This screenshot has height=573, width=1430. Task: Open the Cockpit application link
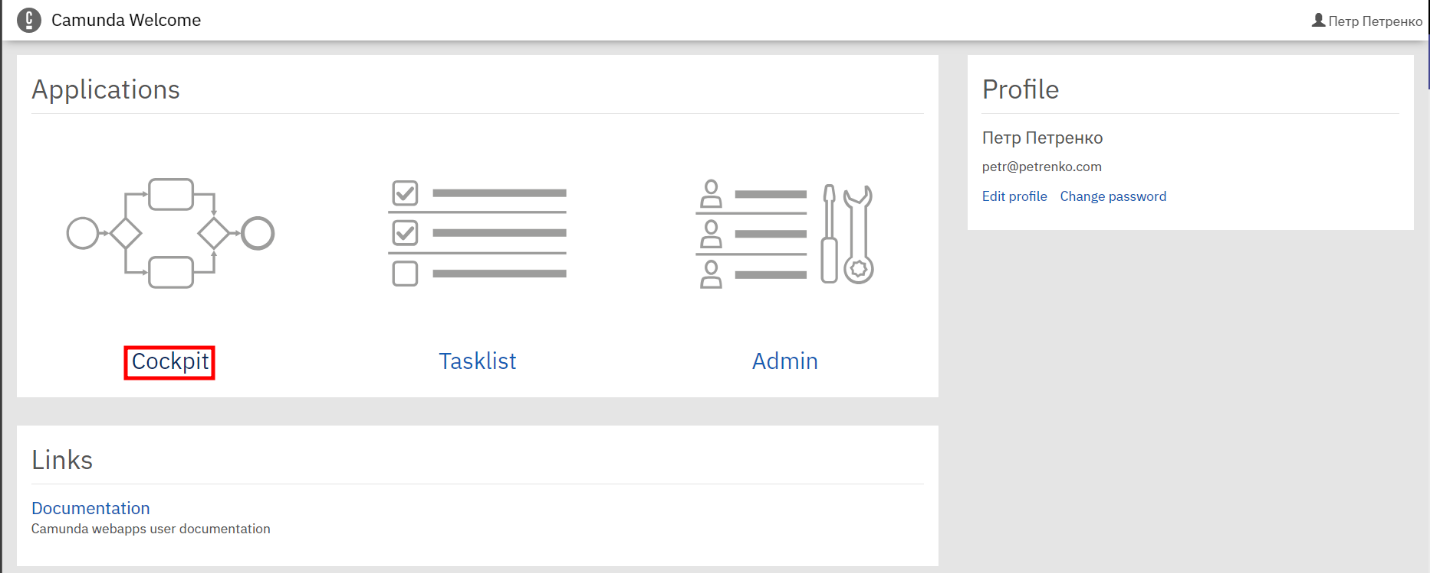point(170,362)
